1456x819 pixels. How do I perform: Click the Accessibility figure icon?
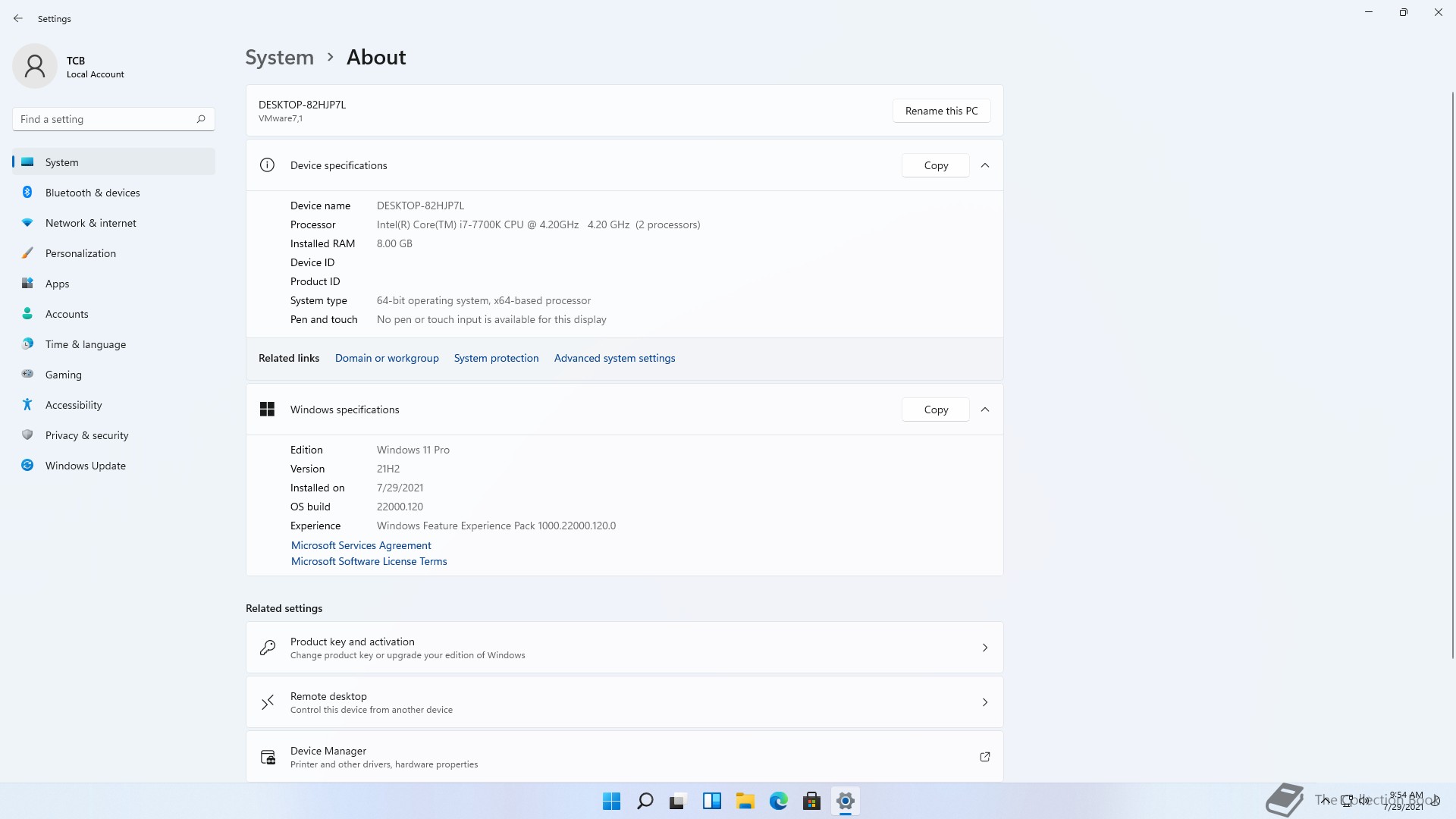[27, 405]
